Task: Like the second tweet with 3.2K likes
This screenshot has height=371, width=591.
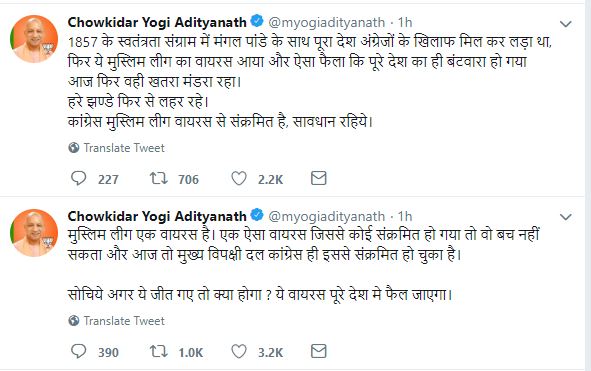Action: pyautogui.click(x=239, y=352)
